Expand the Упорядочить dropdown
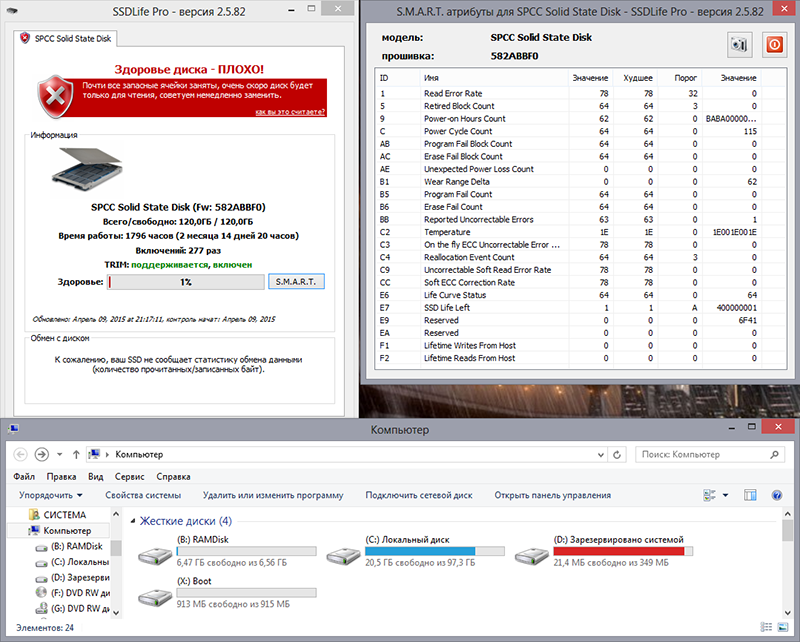Image resolution: width=800 pixels, height=642 pixels. coord(51,495)
